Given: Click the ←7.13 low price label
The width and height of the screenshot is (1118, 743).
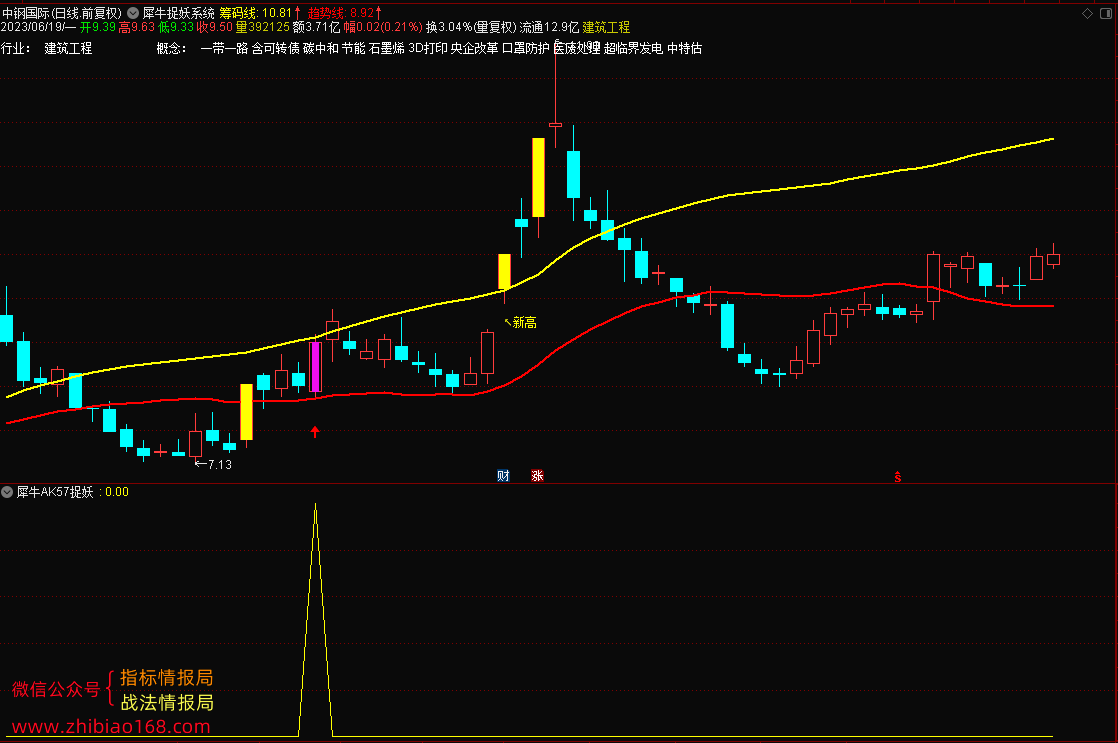Looking at the screenshot, I should pos(213,464).
